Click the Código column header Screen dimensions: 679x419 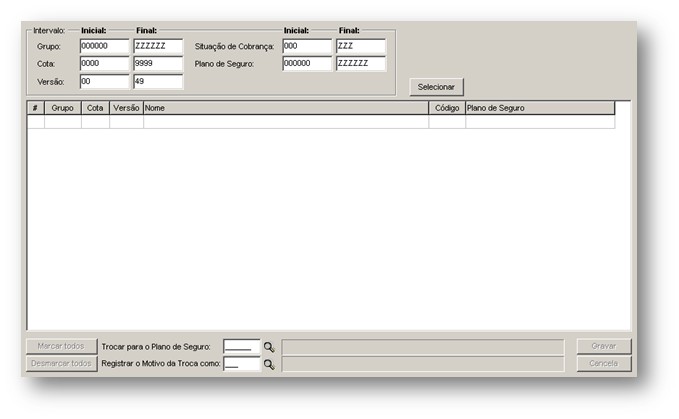[x=447, y=108]
